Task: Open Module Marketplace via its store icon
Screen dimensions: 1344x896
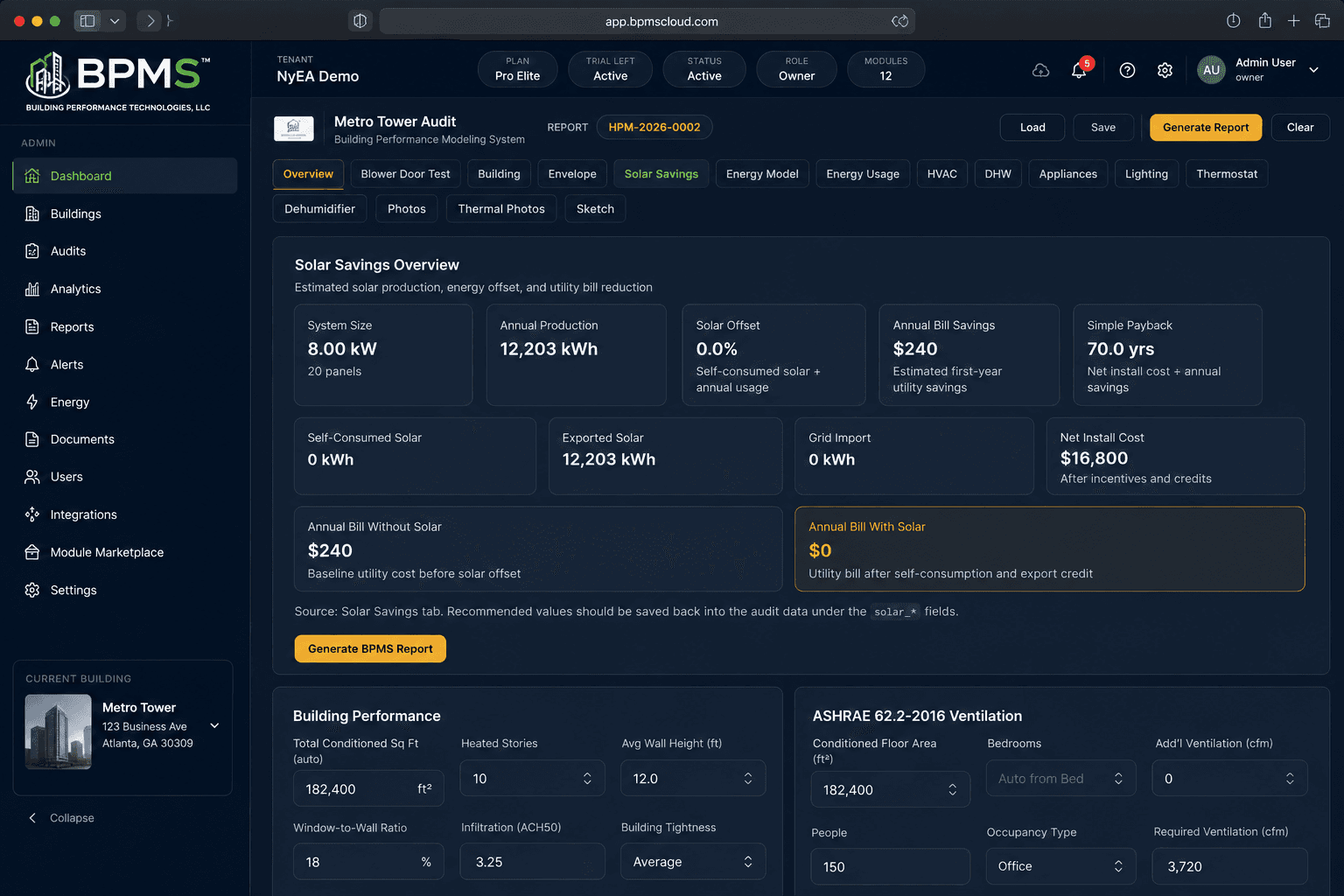Action: coord(32,552)
